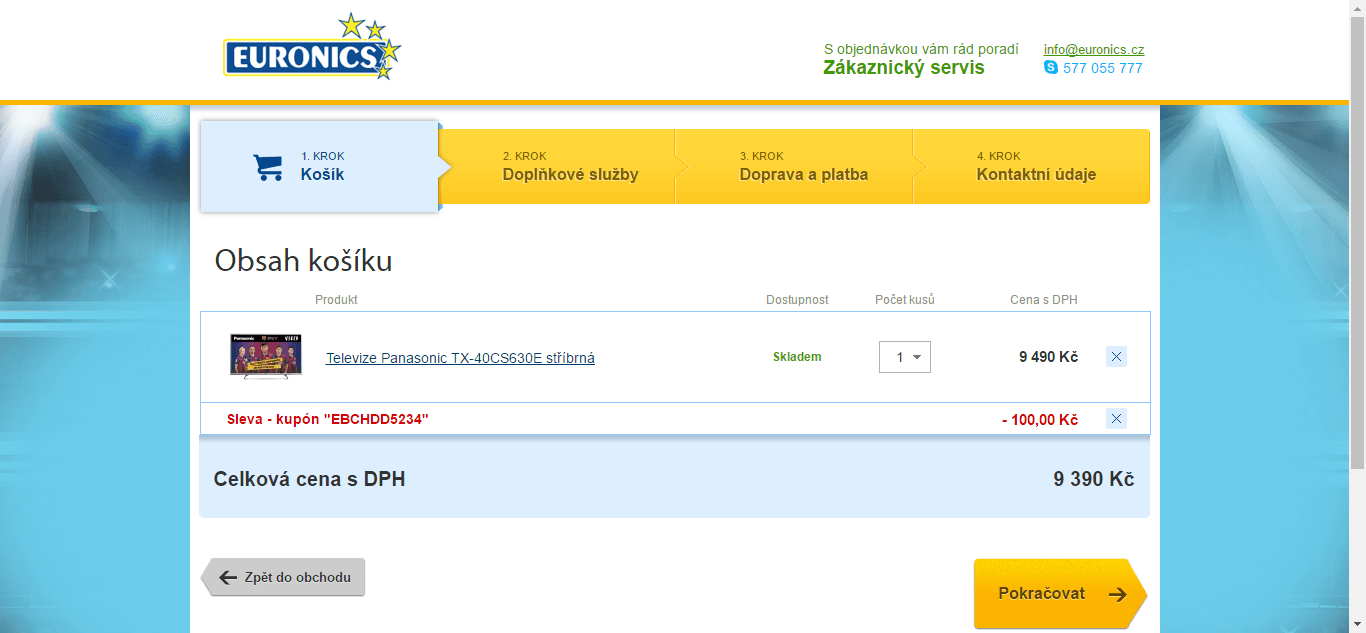Viewport: 1366px width, 633px height.
Task: Click the Panasonic TV thumbnail image
Action: click(x=266, y=356)
